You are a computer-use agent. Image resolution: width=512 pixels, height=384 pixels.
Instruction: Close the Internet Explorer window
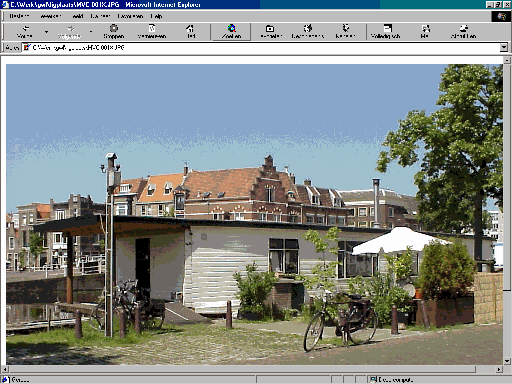(506, 5)
